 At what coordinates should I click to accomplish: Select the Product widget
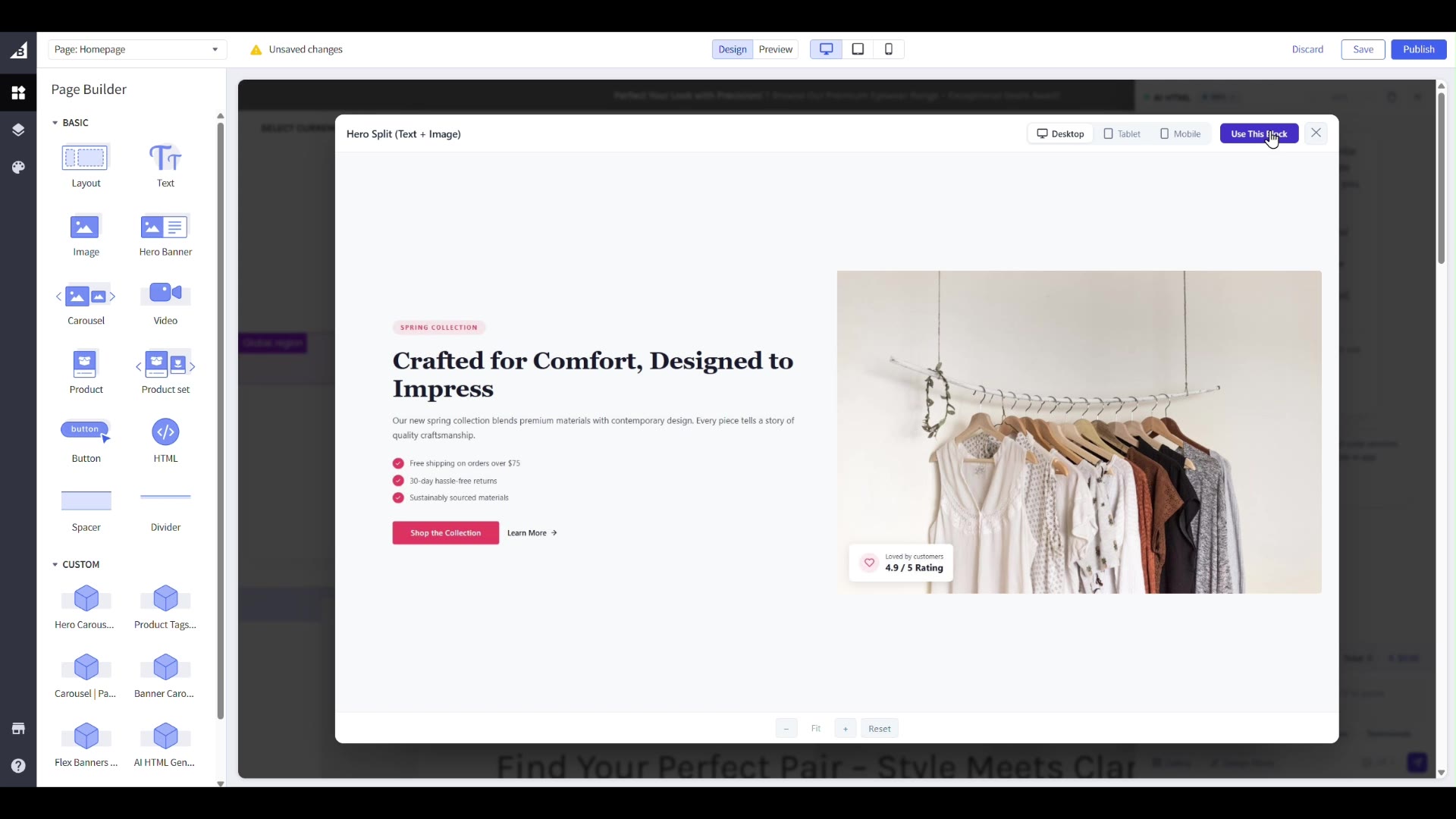86,372
